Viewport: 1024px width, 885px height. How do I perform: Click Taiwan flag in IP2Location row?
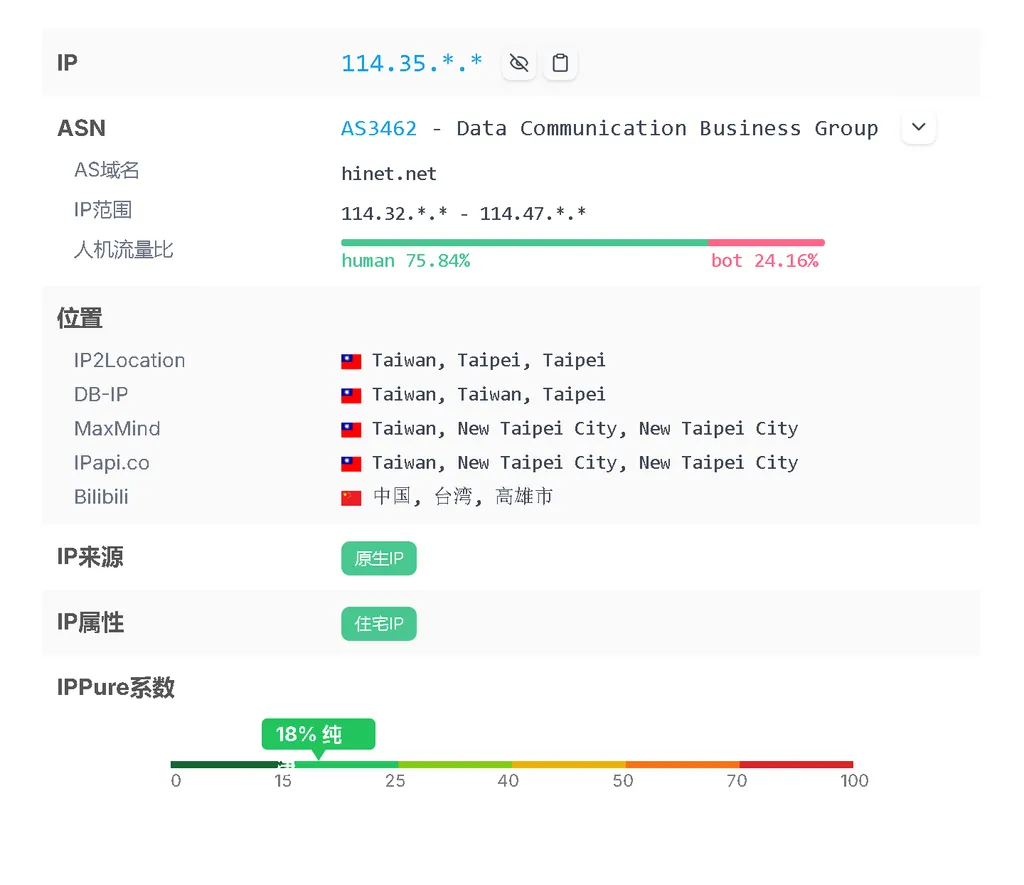point(351,361)
